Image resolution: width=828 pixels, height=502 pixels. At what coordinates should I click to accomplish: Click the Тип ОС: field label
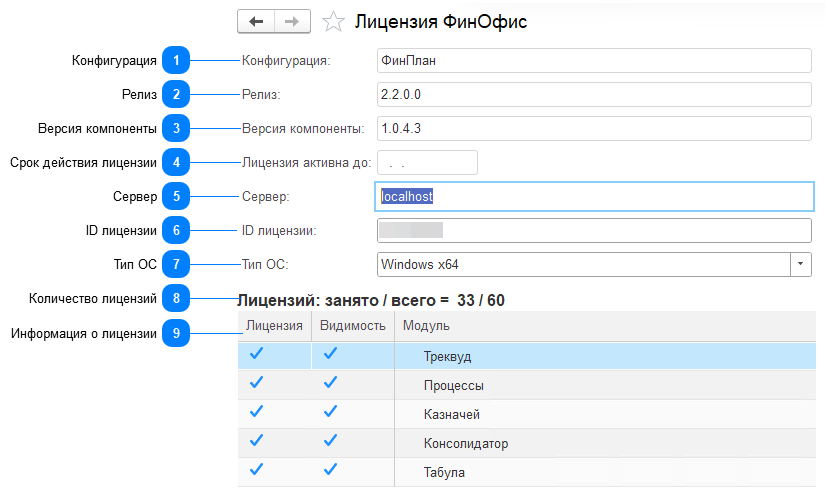(265, 264)
